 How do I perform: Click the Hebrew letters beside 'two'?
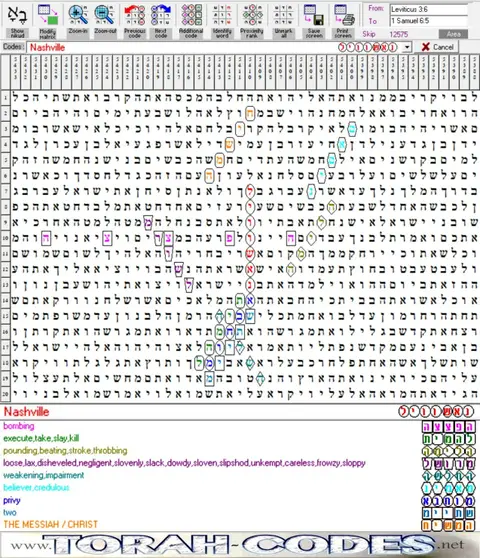(449, 513)
